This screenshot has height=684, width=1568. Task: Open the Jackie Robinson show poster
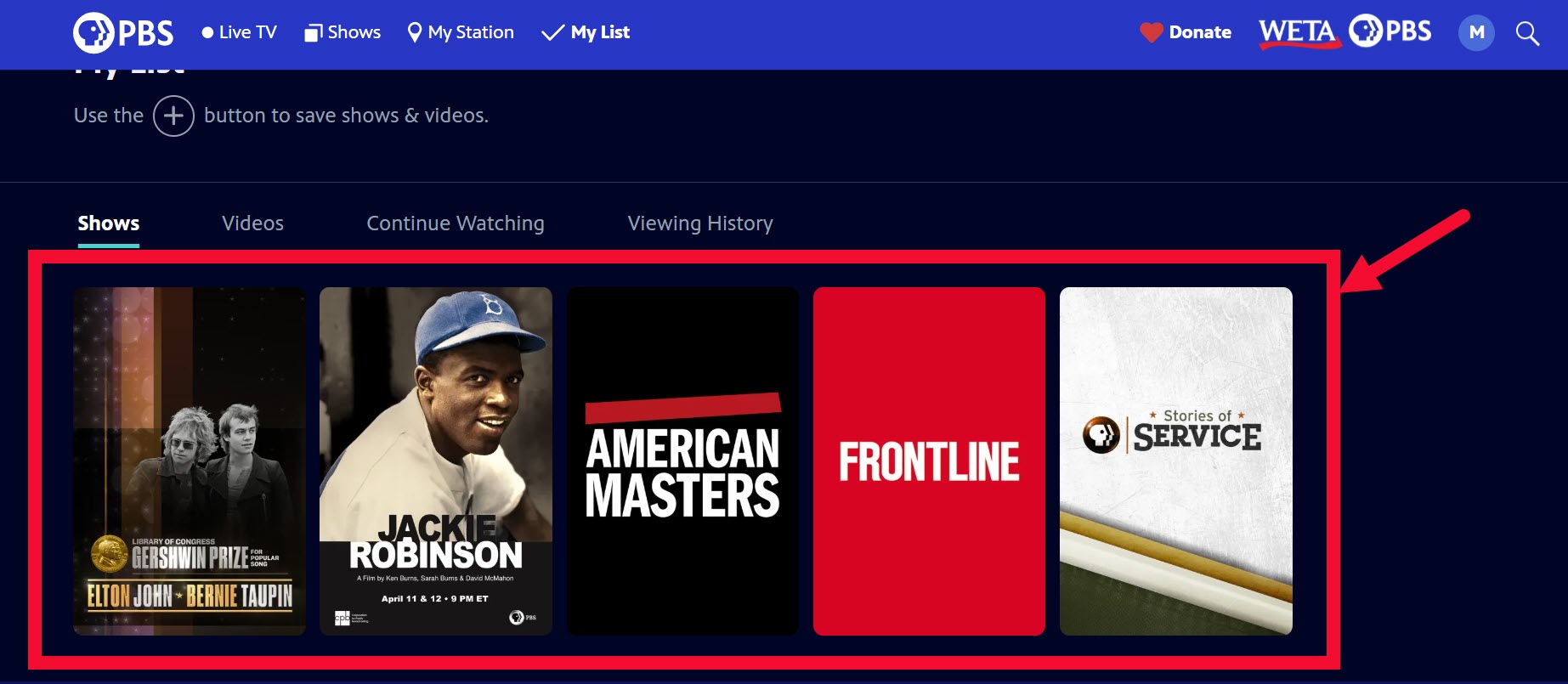tap(436, 461)
